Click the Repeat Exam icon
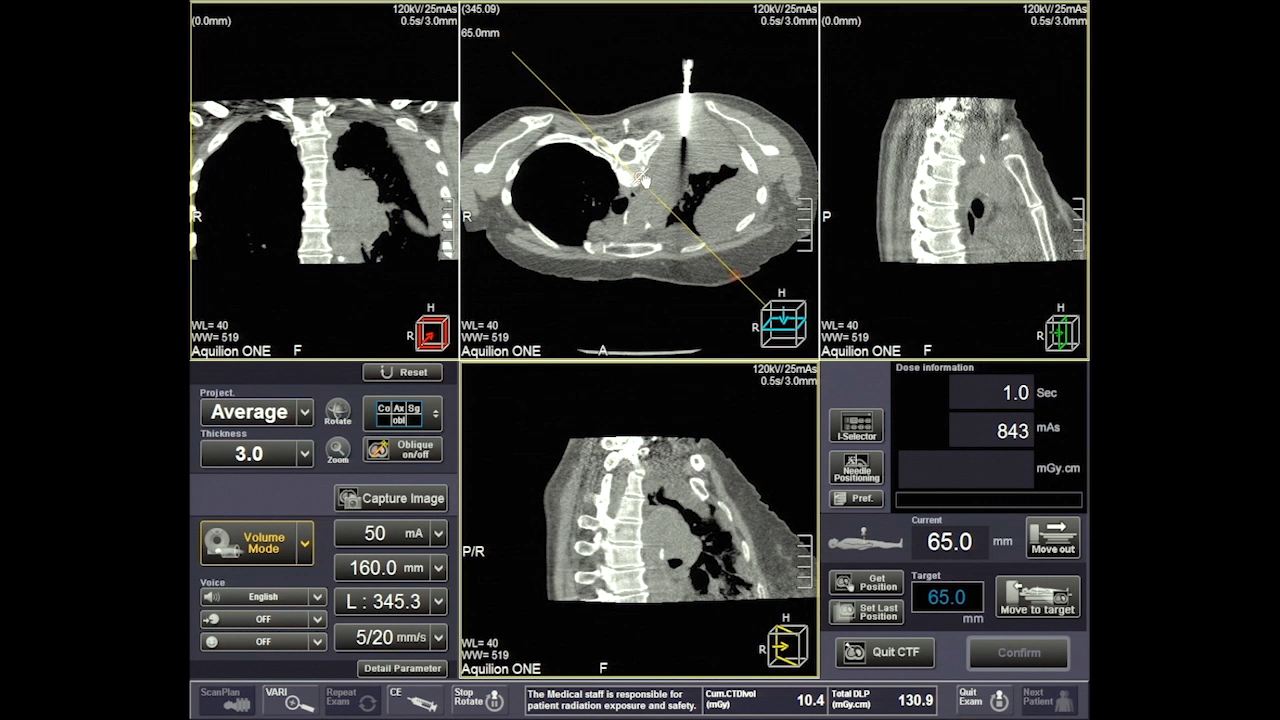Image resolution: width=1280 pixels, height=720 pixels. click(352, 699)
